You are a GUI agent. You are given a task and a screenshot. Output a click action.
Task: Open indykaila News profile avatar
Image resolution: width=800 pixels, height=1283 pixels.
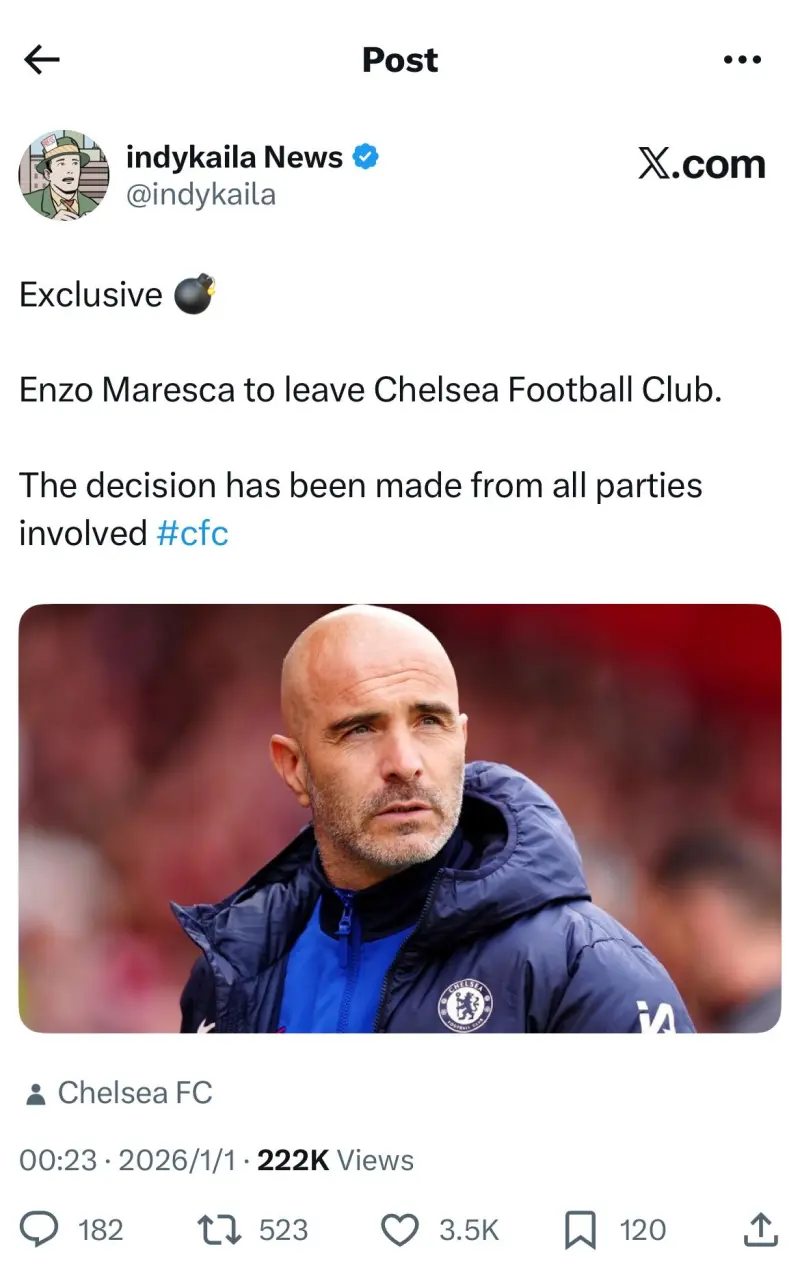click(64, 175)
